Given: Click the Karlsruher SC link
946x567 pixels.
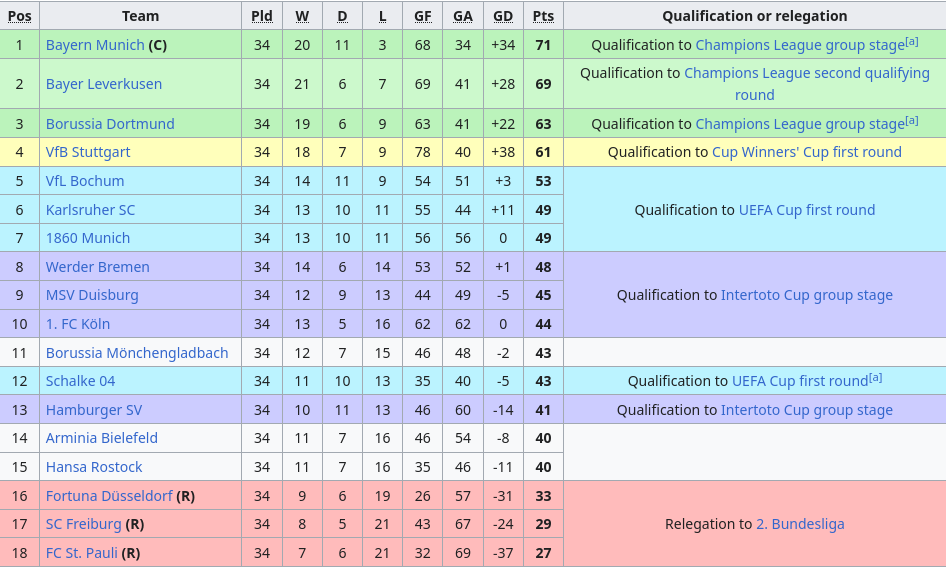Looking at the screenshot, I should [x=90, y=210].
